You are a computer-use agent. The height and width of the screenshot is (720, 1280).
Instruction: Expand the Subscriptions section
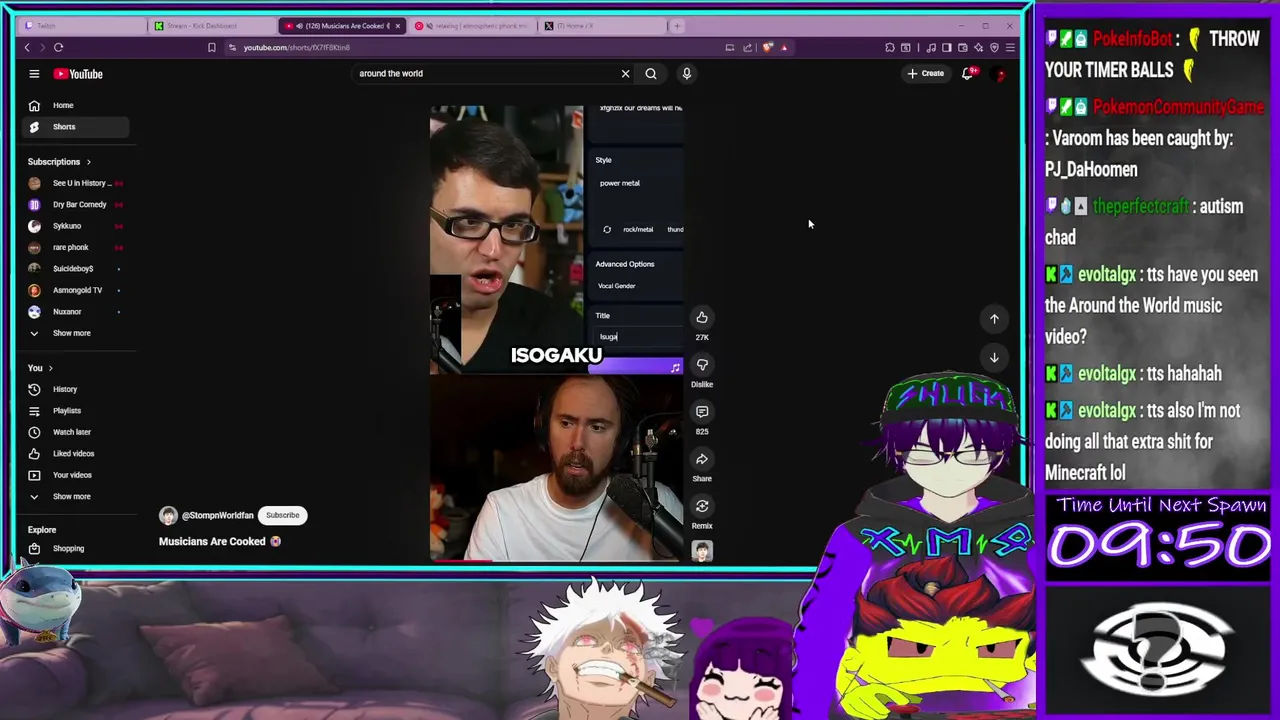59,162
